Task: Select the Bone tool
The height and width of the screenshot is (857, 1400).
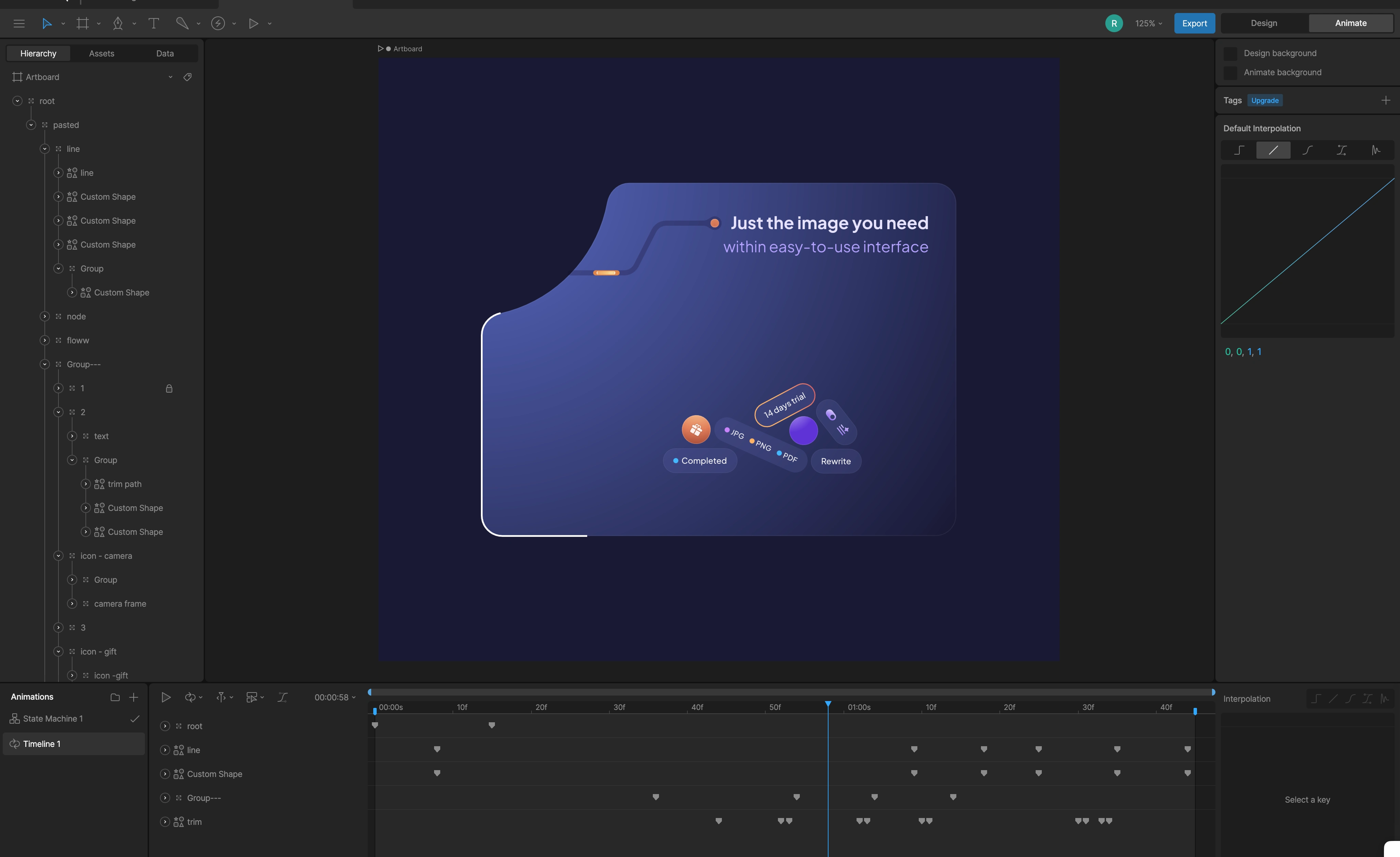Action: click(x=182, y=23)
